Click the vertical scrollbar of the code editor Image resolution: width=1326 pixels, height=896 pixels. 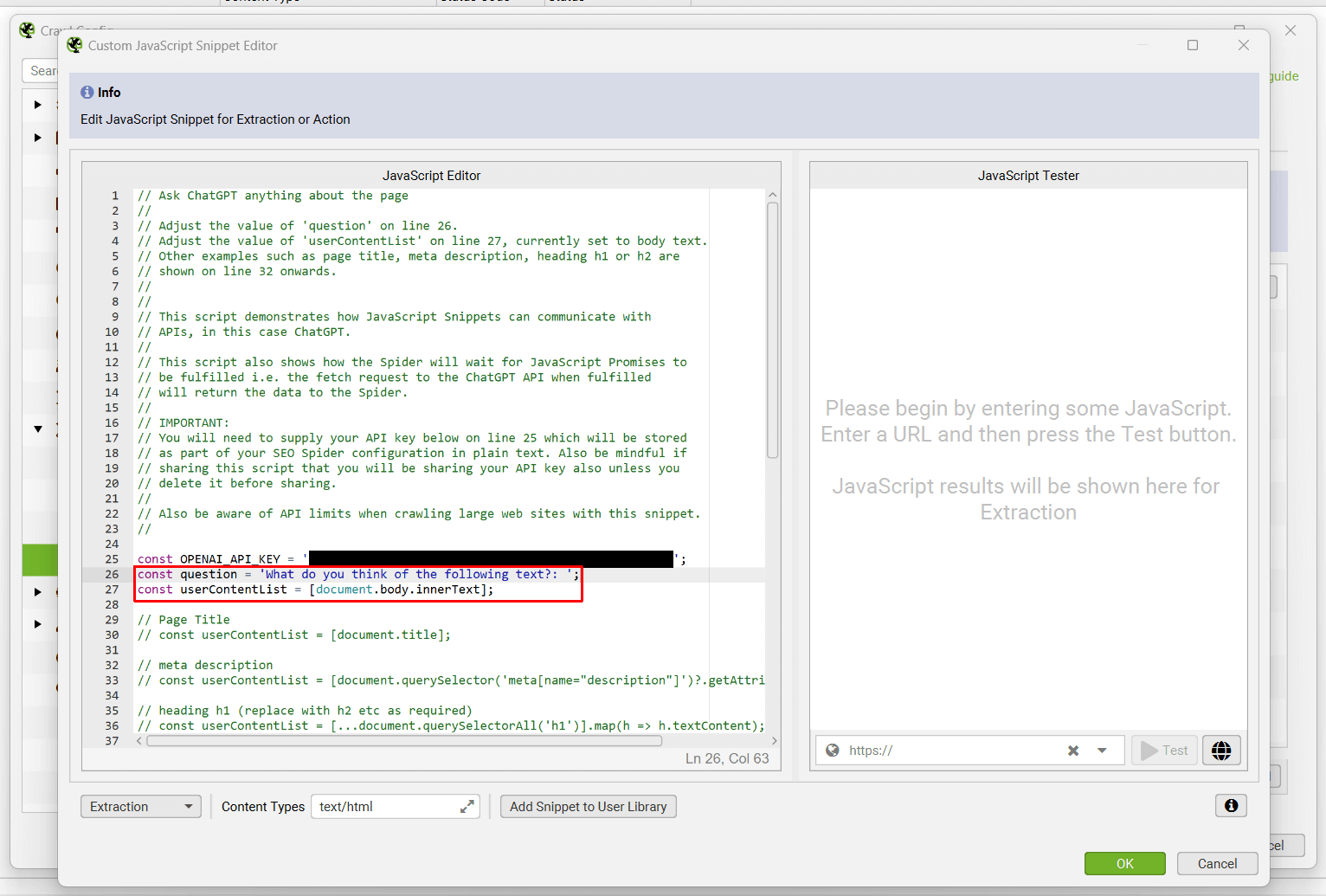[x=772, y=329]
